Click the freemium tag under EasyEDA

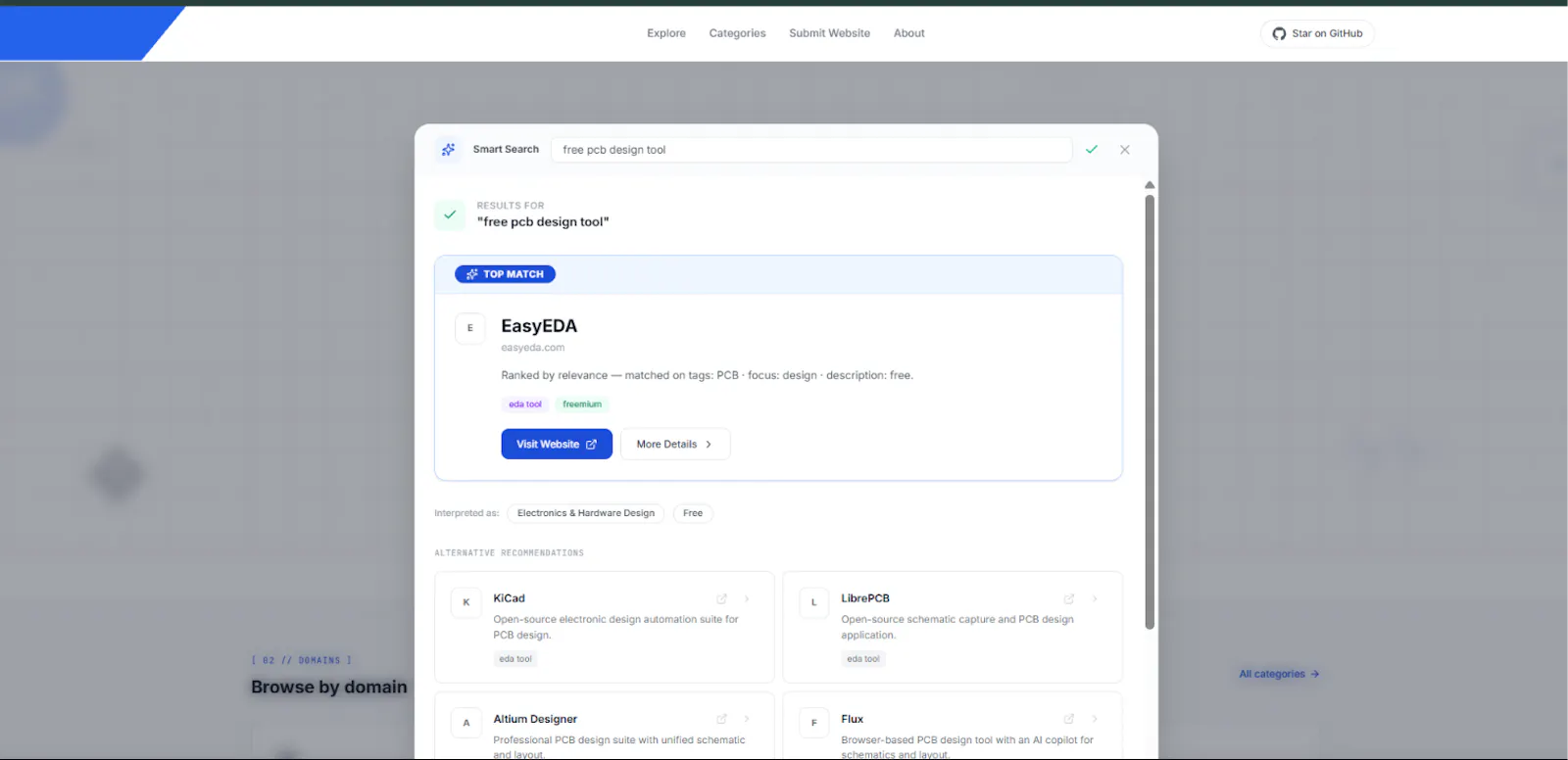pyautogui.click(x=582, y=404)
